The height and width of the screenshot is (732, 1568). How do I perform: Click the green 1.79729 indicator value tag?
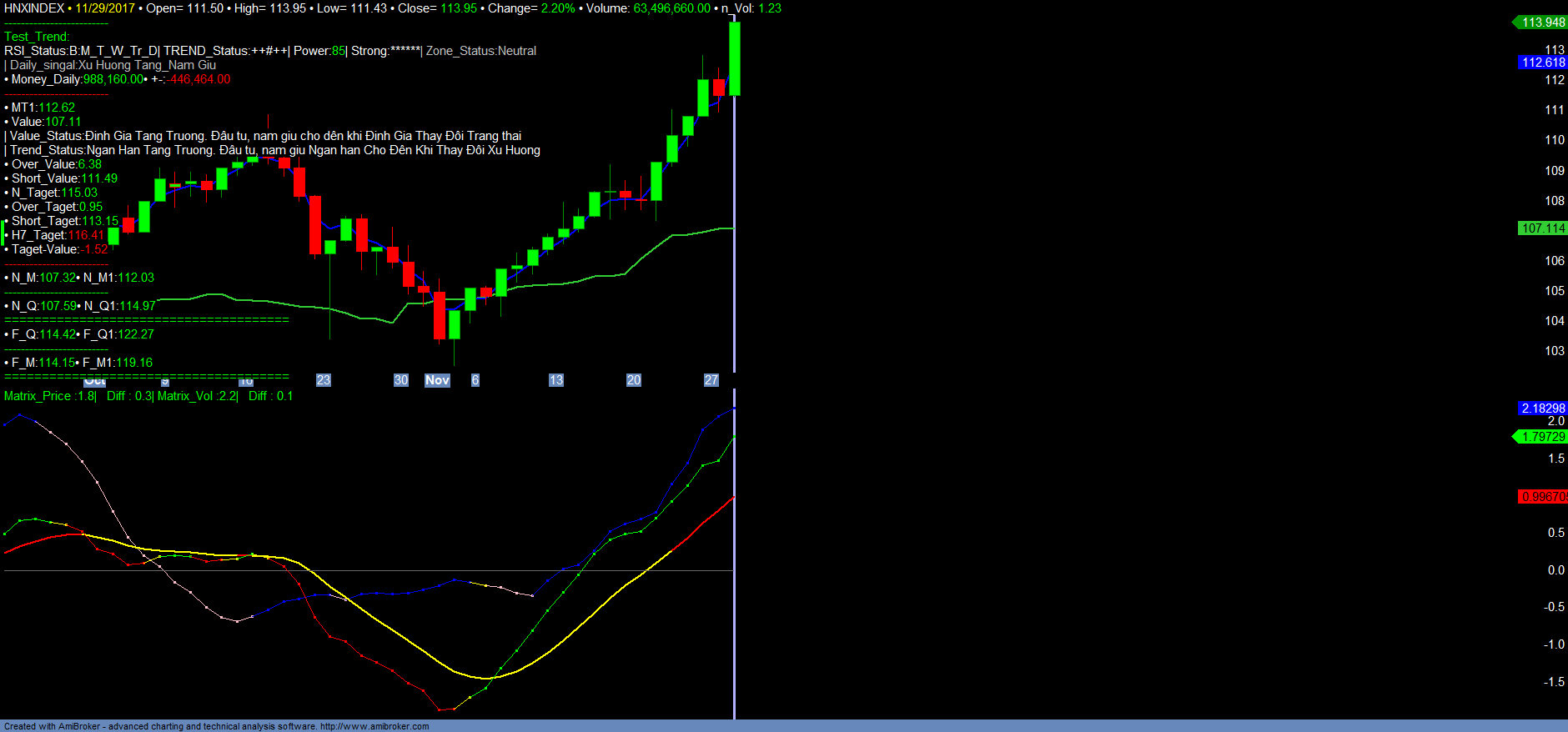(1542, 437)
